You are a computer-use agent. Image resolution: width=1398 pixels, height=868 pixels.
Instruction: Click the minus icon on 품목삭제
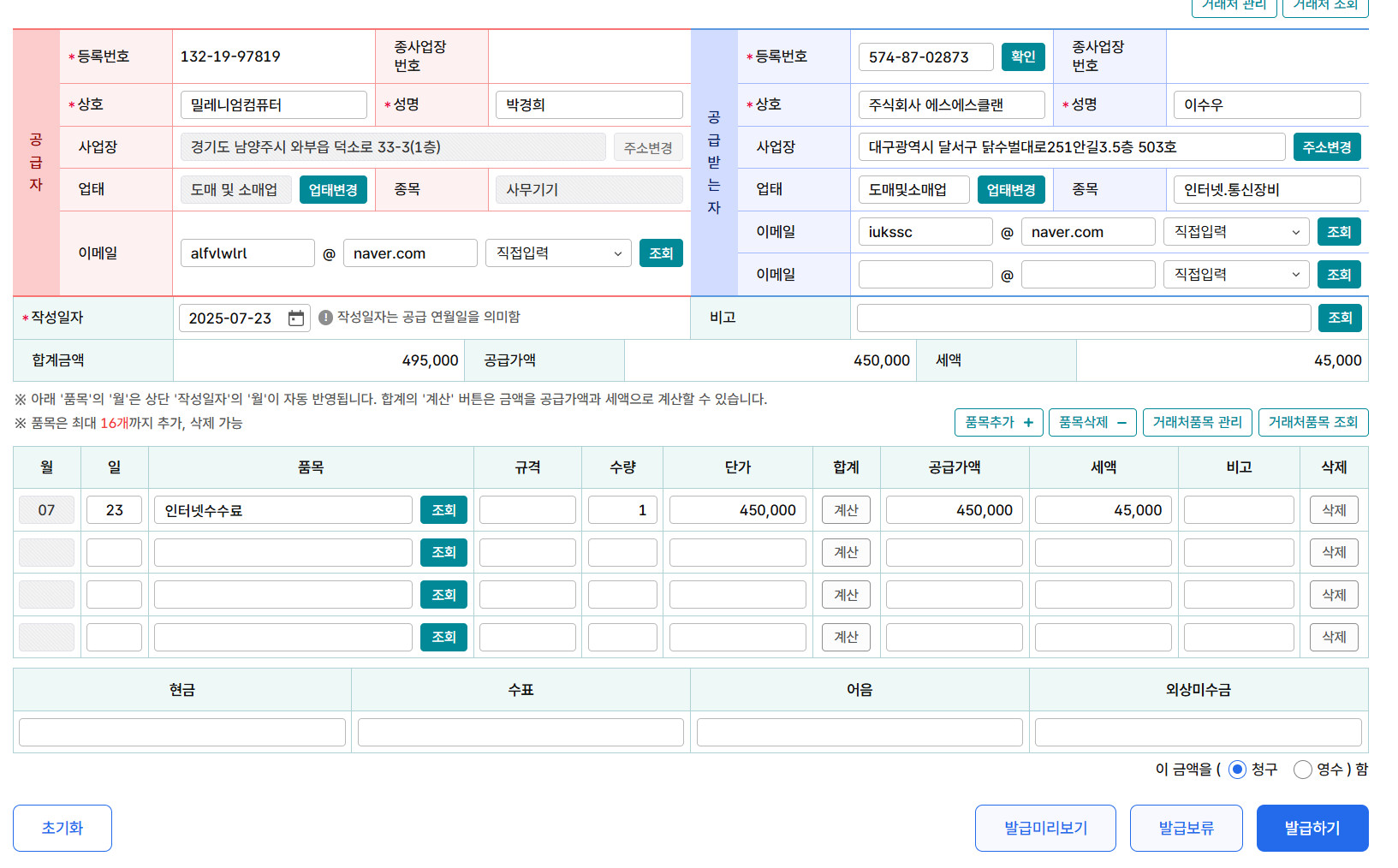pos(1121,423)
